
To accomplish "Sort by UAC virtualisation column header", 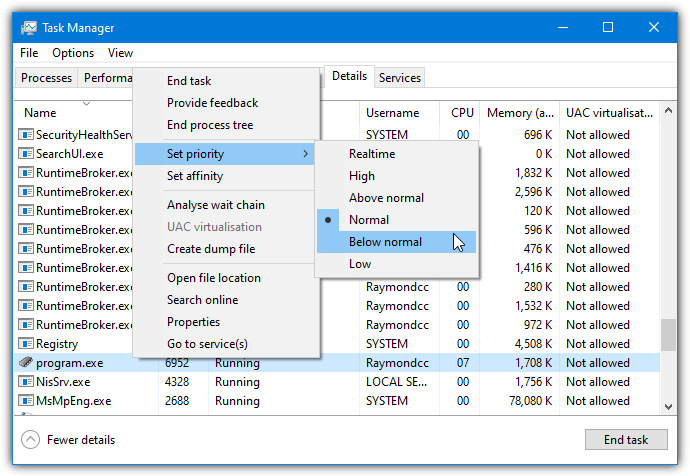I will click(609, 113).
